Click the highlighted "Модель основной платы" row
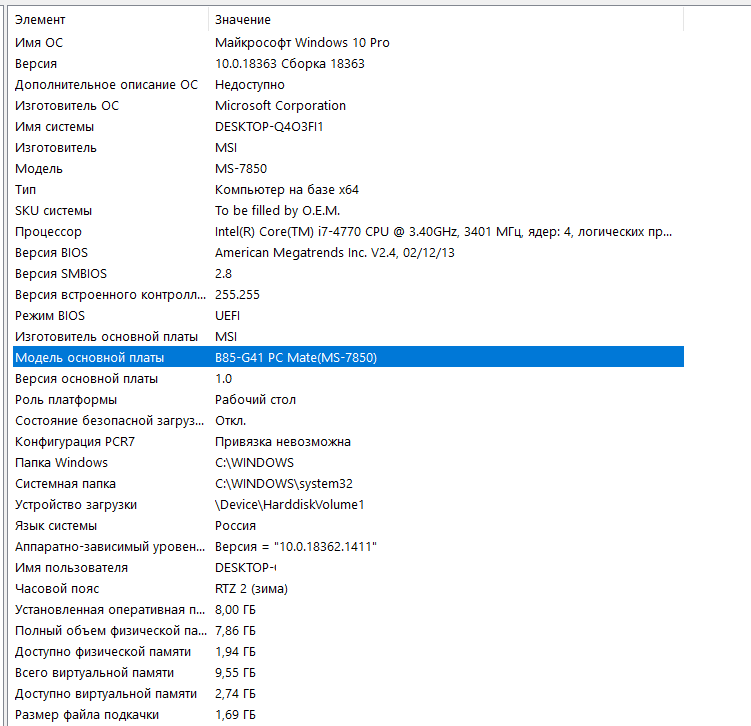Image resolution: width=751 pixels, height=726 pixels. (348, 357)
